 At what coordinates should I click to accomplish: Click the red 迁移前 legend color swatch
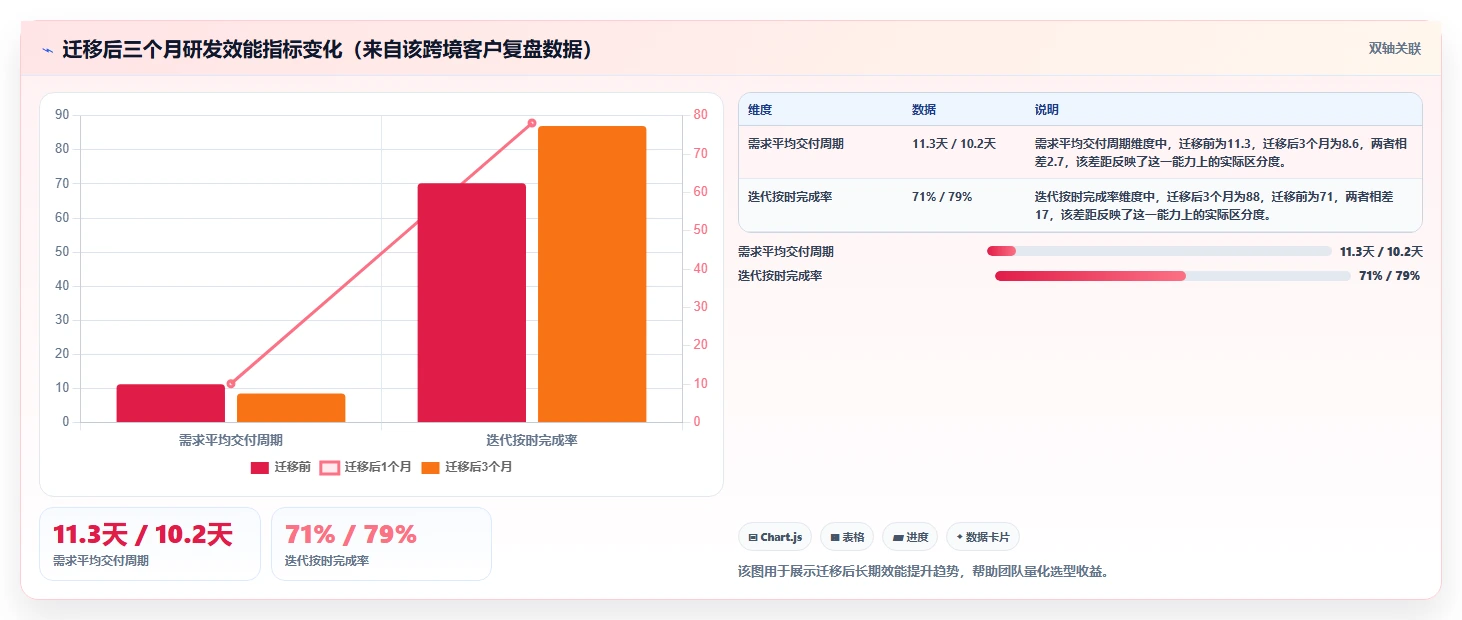click(x=260, y=467)
